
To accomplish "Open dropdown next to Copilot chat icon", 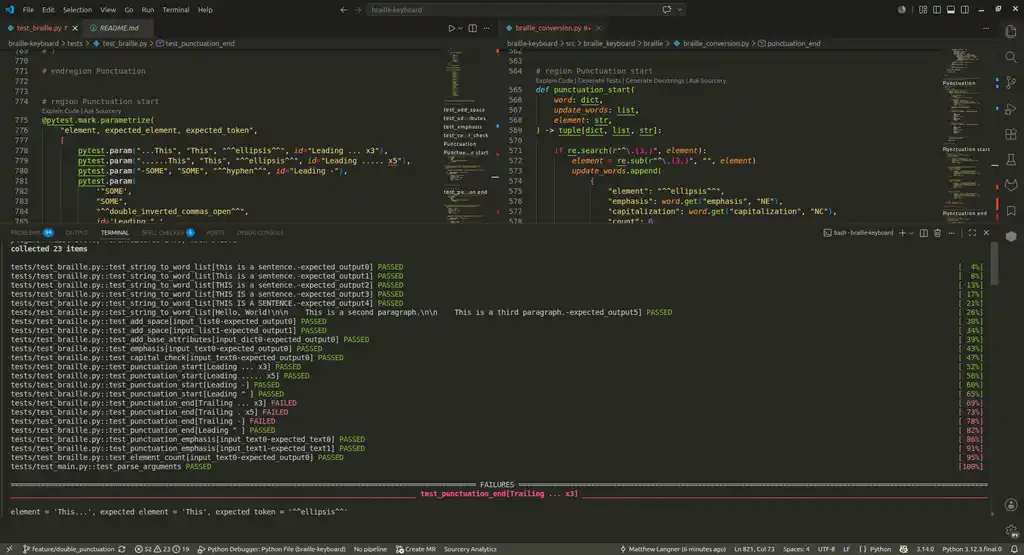I will point(680,10).
